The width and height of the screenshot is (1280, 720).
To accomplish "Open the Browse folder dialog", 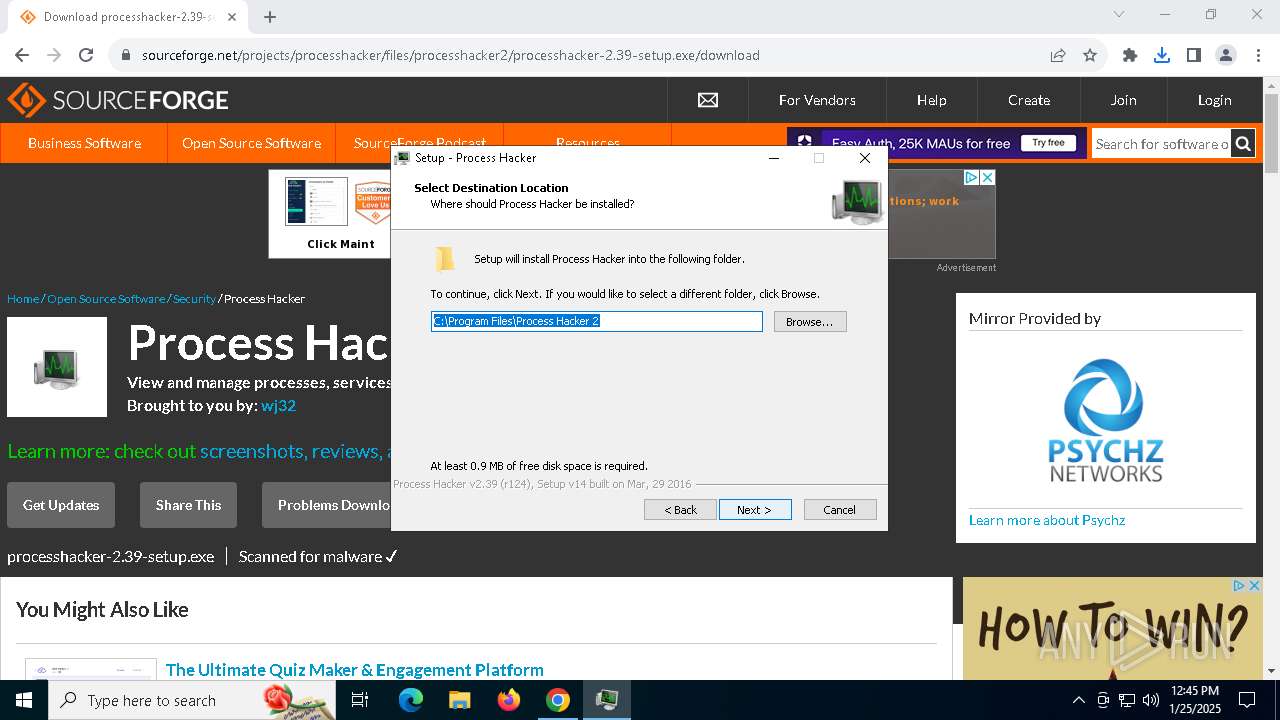I will [x=810, y=322].
